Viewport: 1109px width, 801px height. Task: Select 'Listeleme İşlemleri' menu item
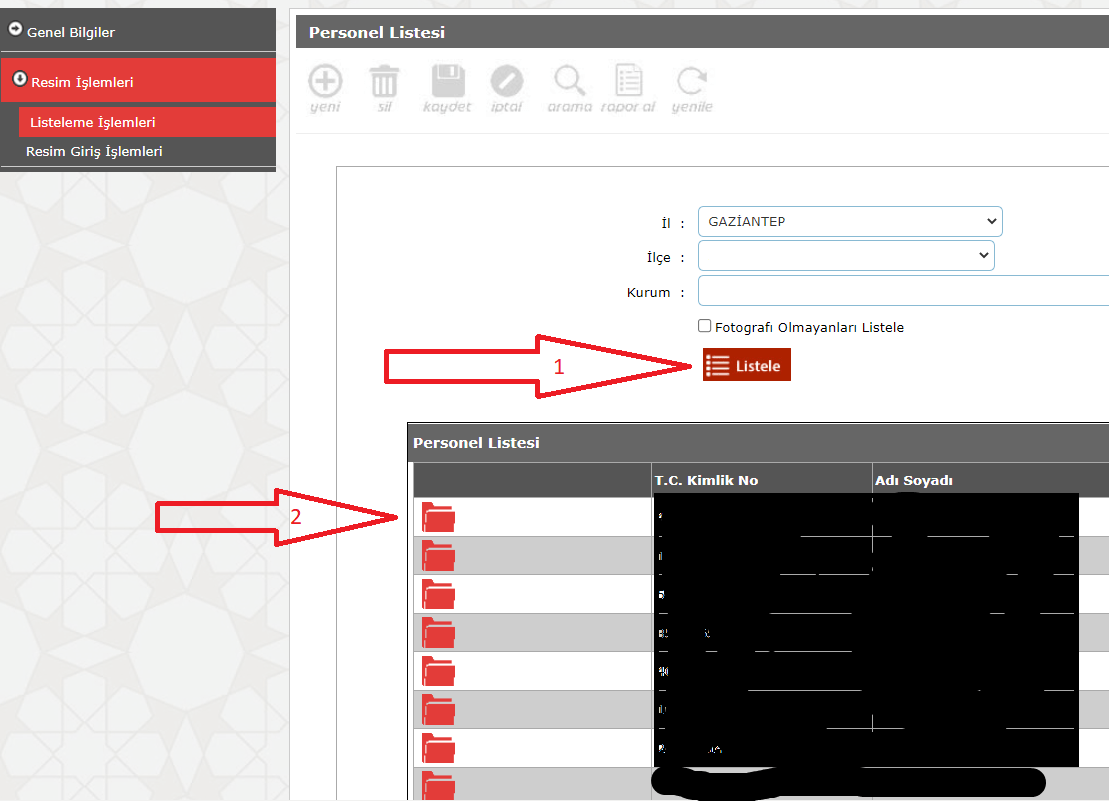(93, 123)
